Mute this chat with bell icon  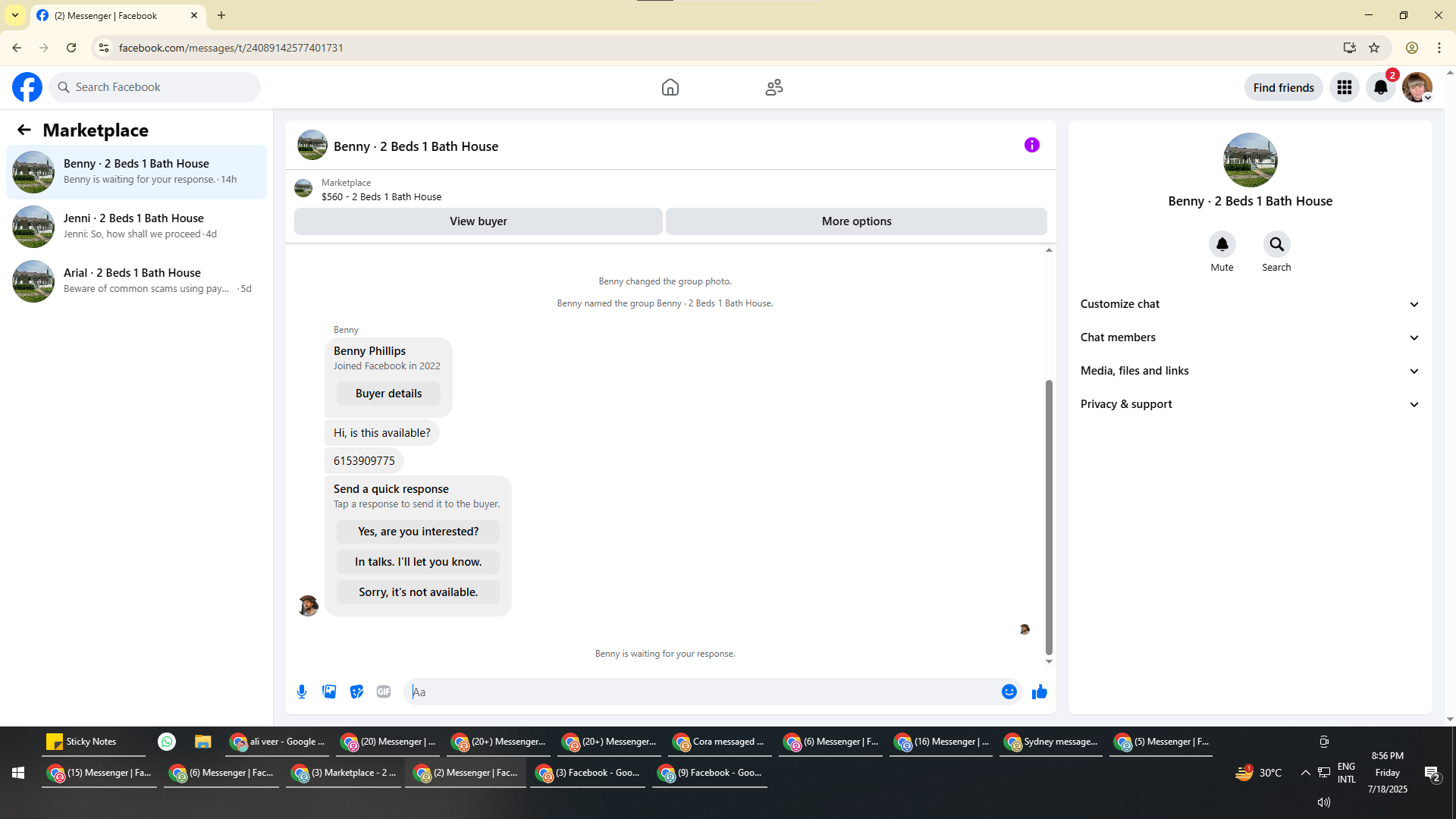tap(1222, 244)
